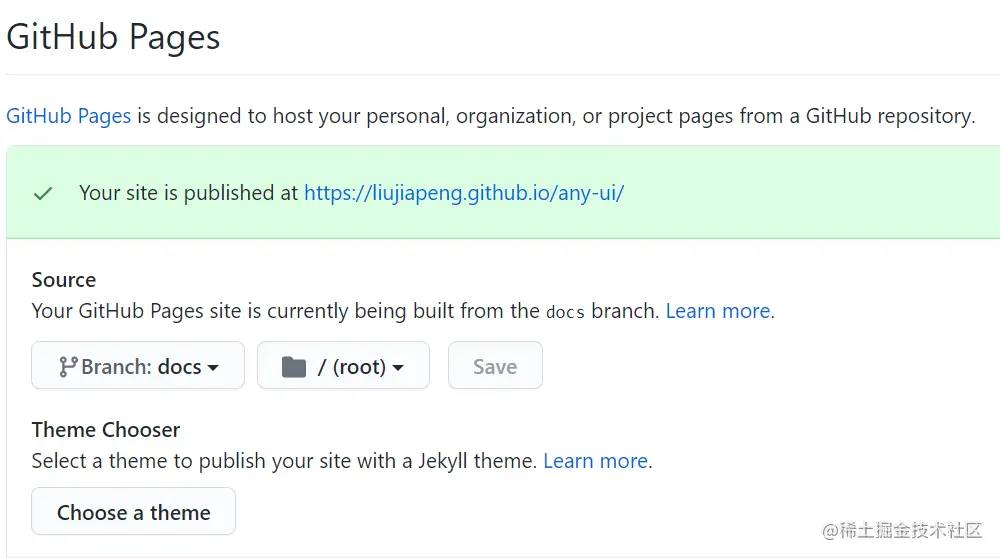Open the published site URL link
Image resolution: width=1000 pixels, height=558 pixels.
(464, 193)
